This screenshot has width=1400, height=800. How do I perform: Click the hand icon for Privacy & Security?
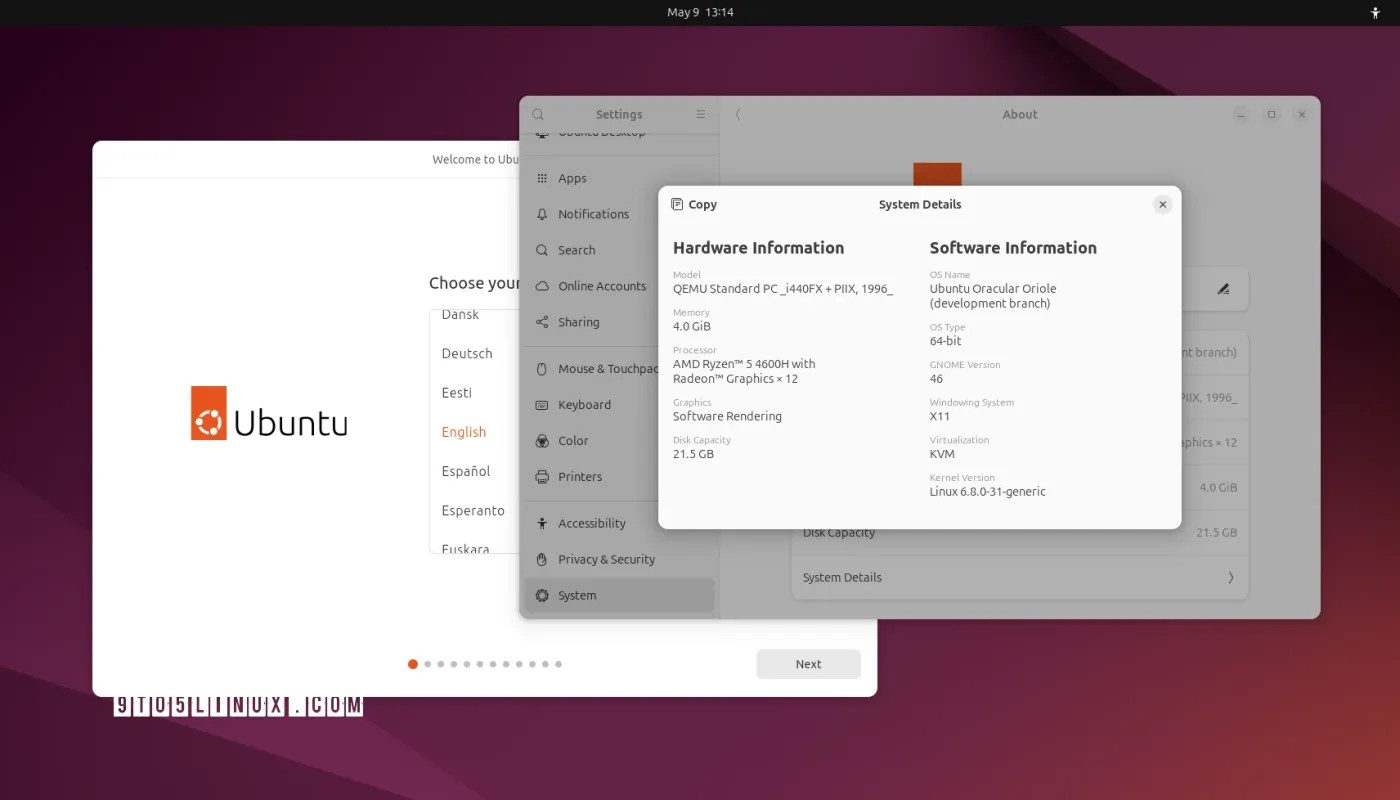click(542, 559)
